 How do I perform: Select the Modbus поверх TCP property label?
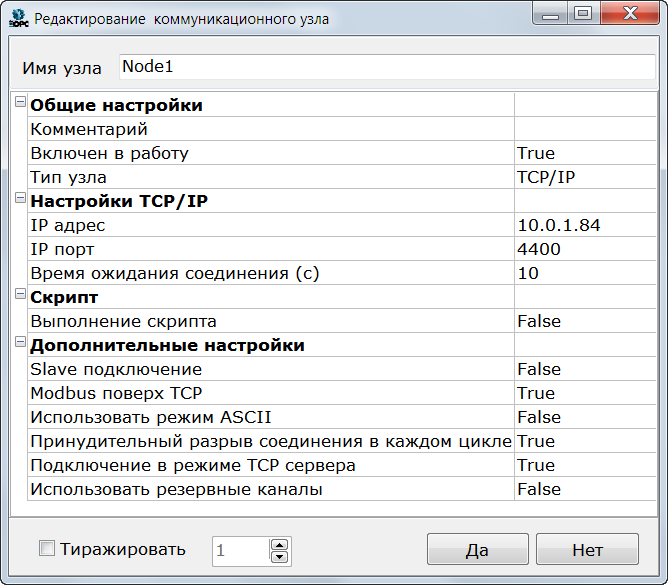tap(116, 393)
